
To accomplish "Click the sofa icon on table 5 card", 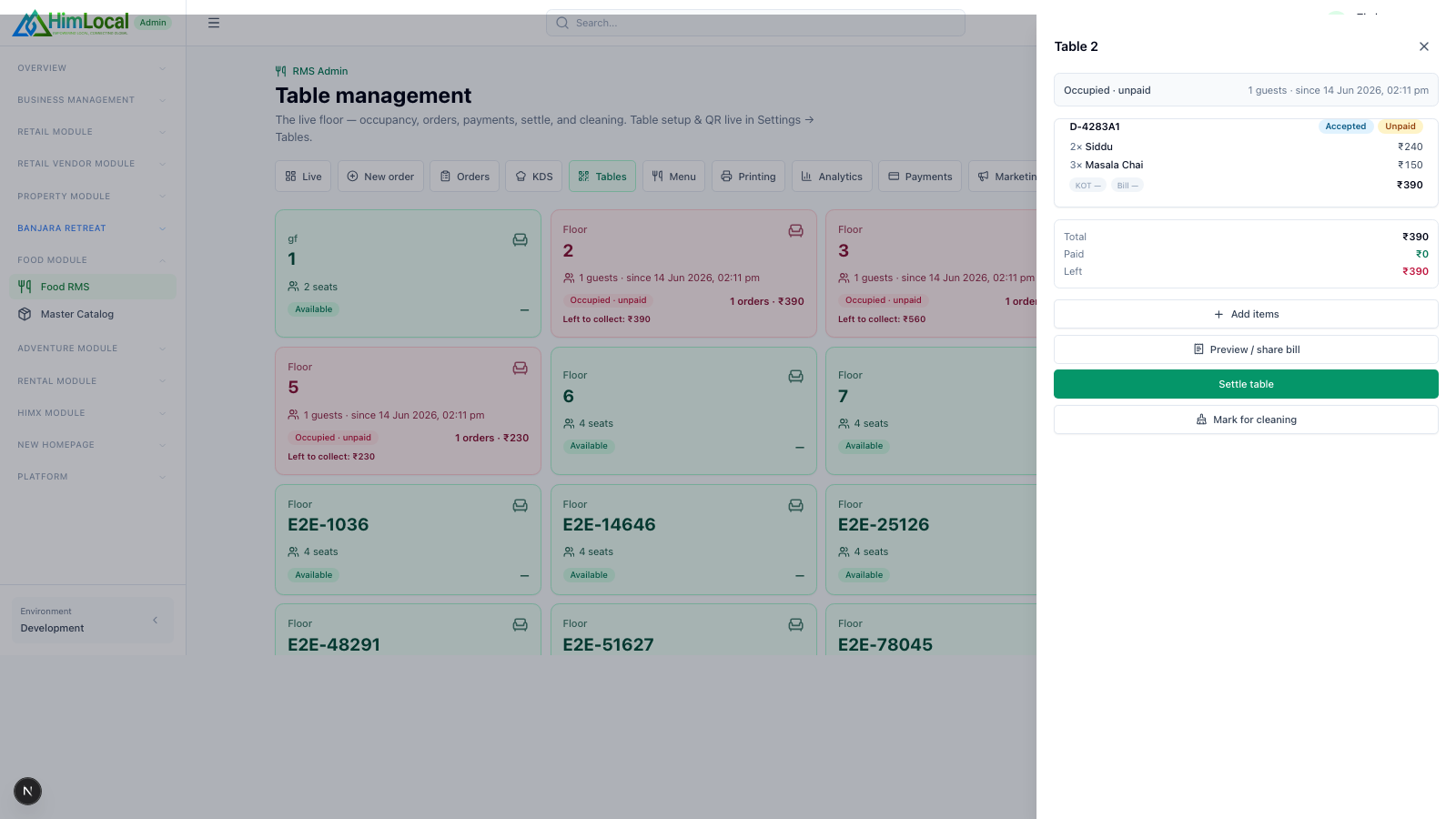I will (521, 368).
